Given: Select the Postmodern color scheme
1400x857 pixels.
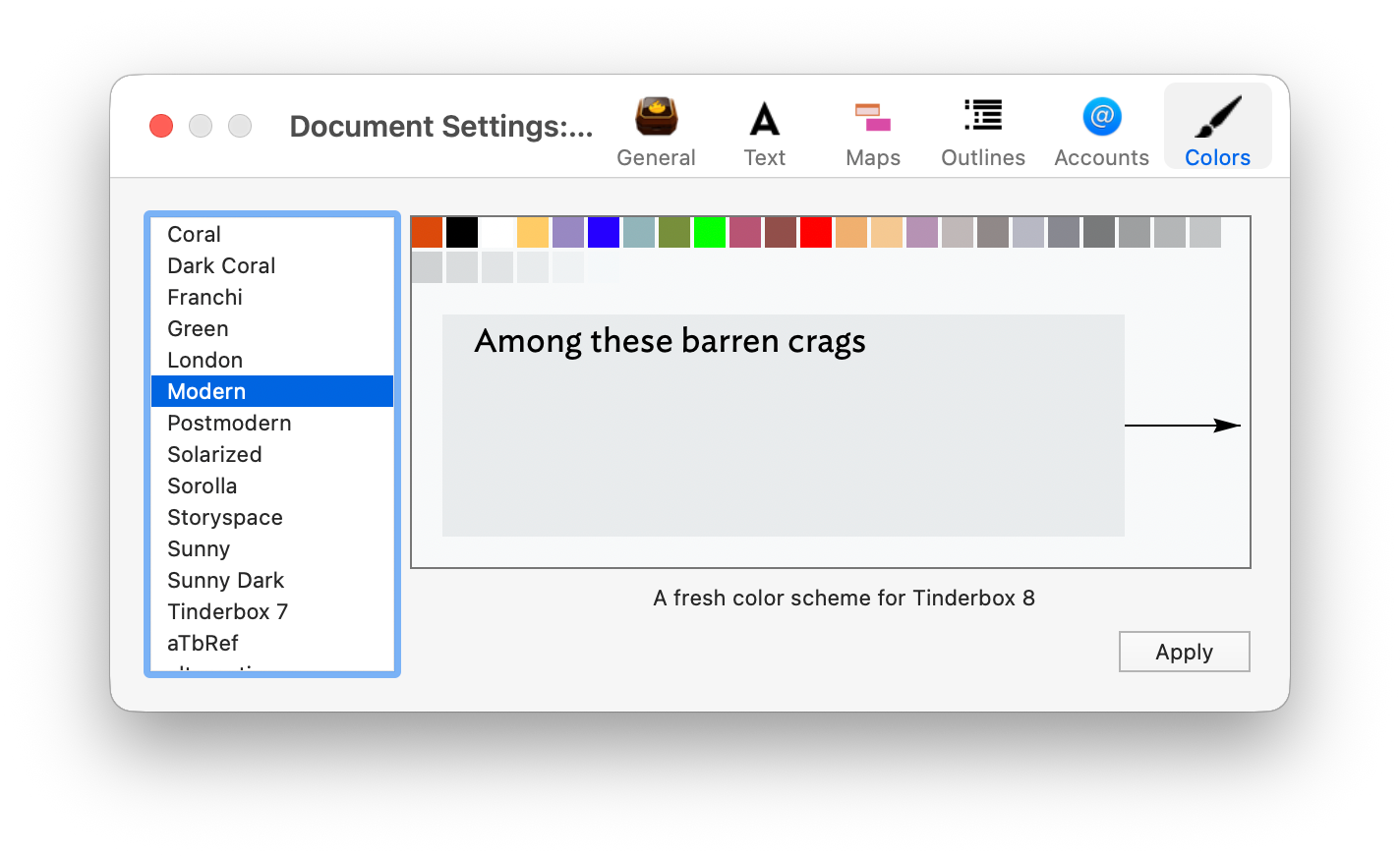Looking at the screenshot, I should pyautogui.click(x=229, y=423).
